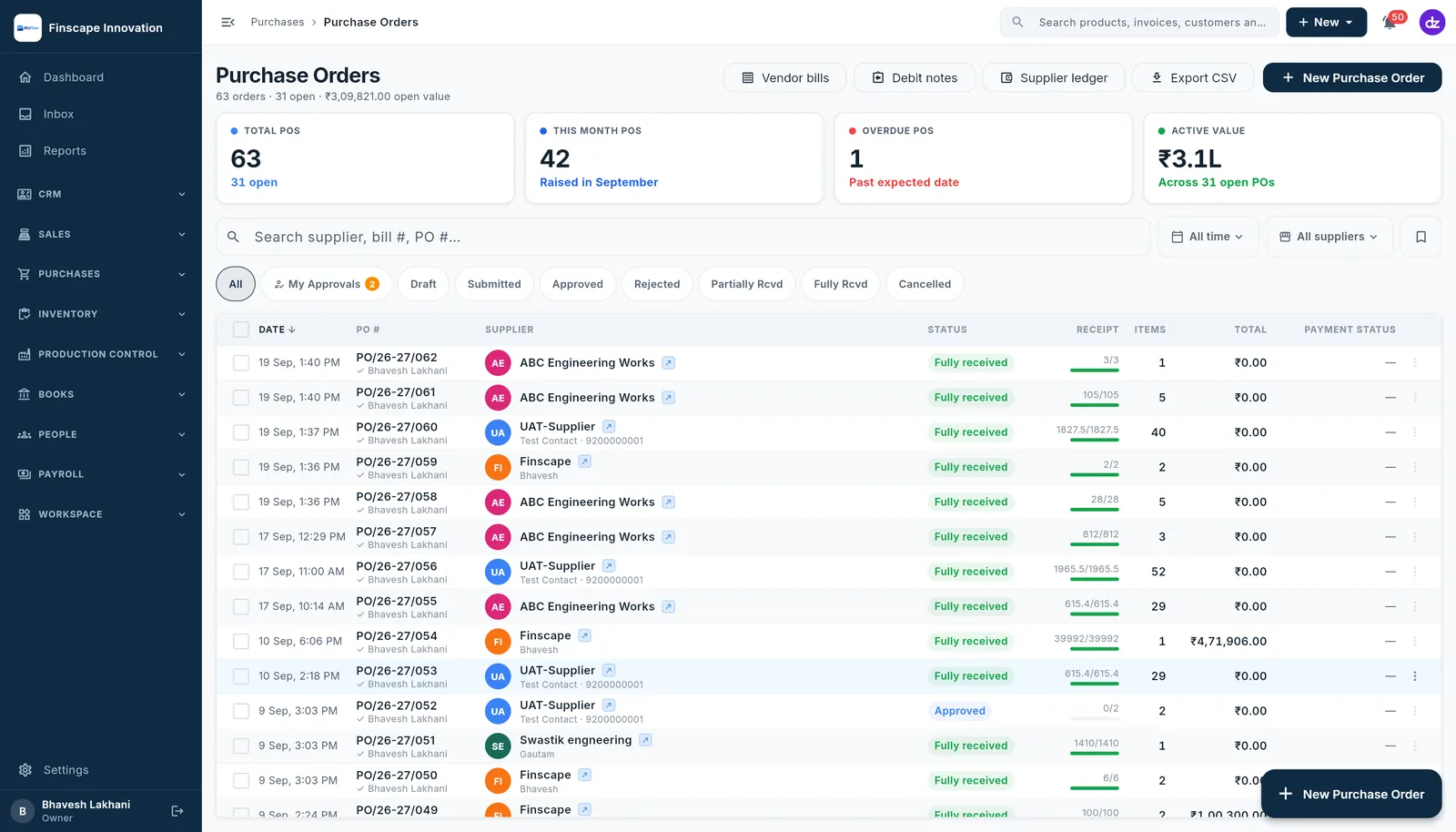Image resolution: width=1456 pixels, height=832 pixels.
Task: Expand Production Control section
Action: (100, 354)
